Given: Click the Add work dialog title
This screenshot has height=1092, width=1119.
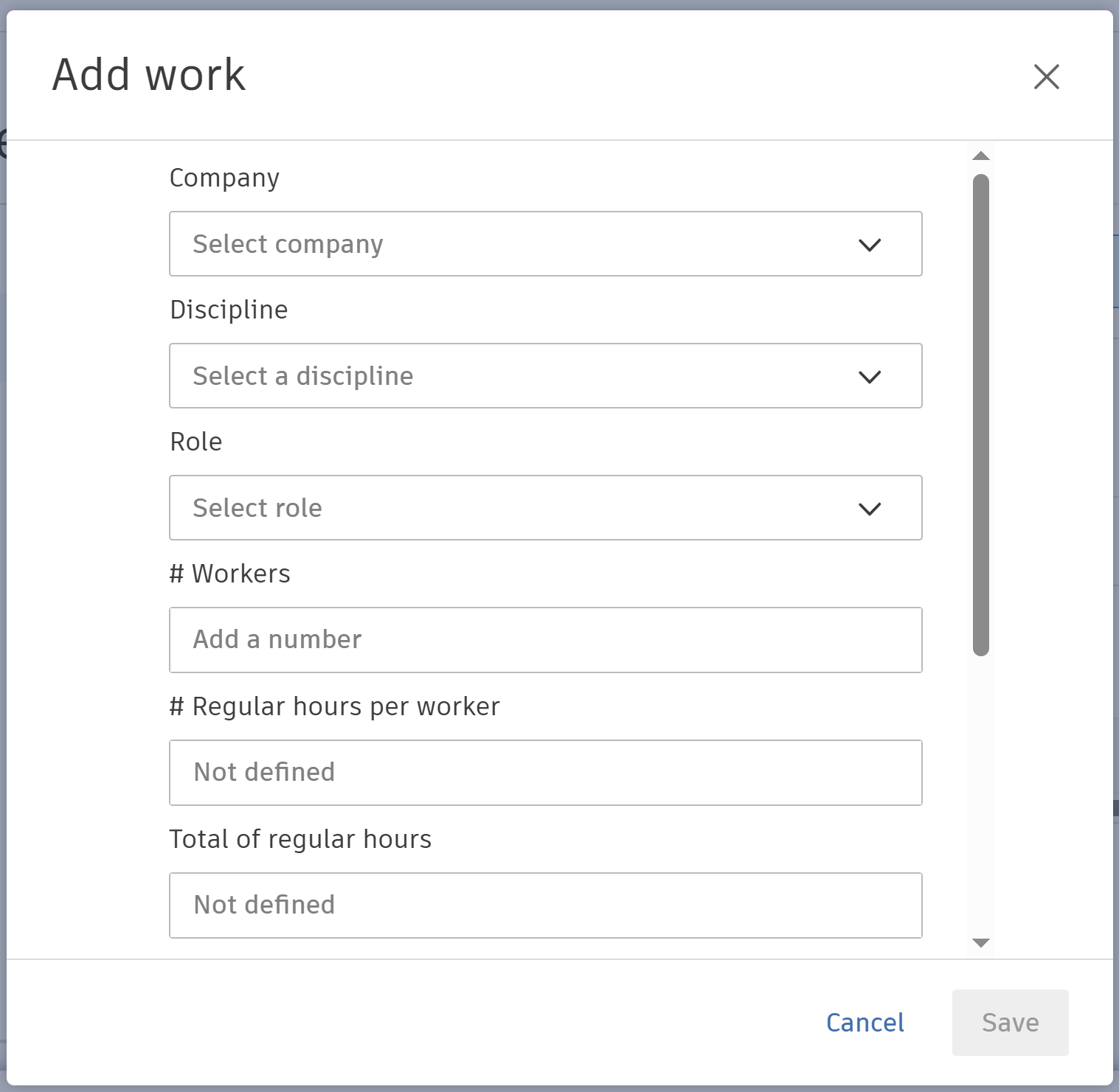Looking at the screenshot, I should (148, 74).
